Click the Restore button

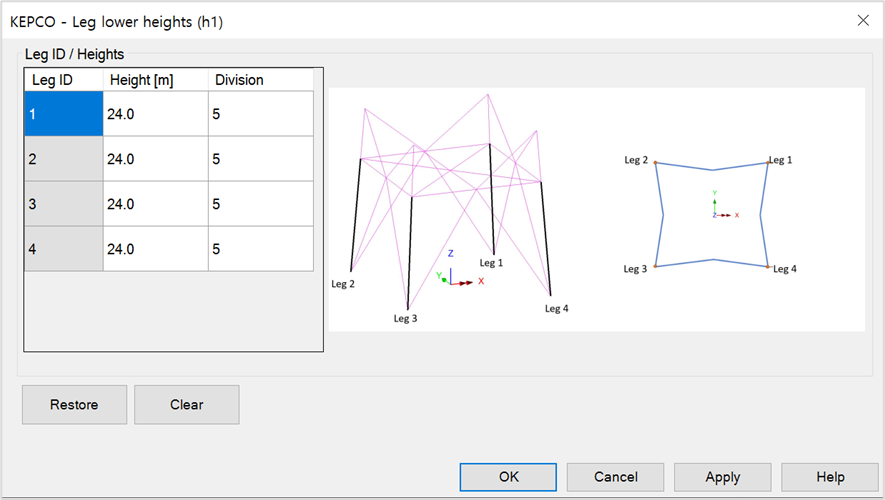74,405
